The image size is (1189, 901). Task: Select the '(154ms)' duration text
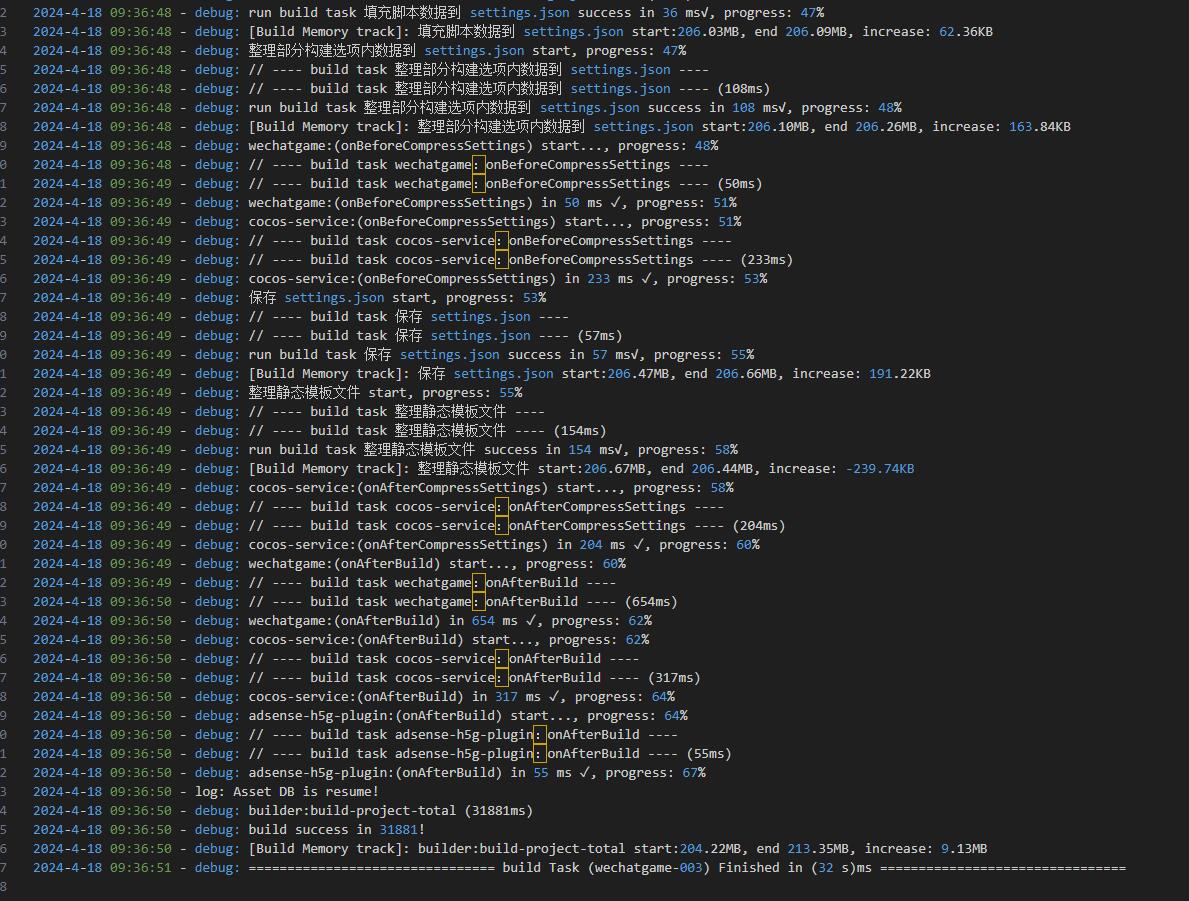coord(579,430)
